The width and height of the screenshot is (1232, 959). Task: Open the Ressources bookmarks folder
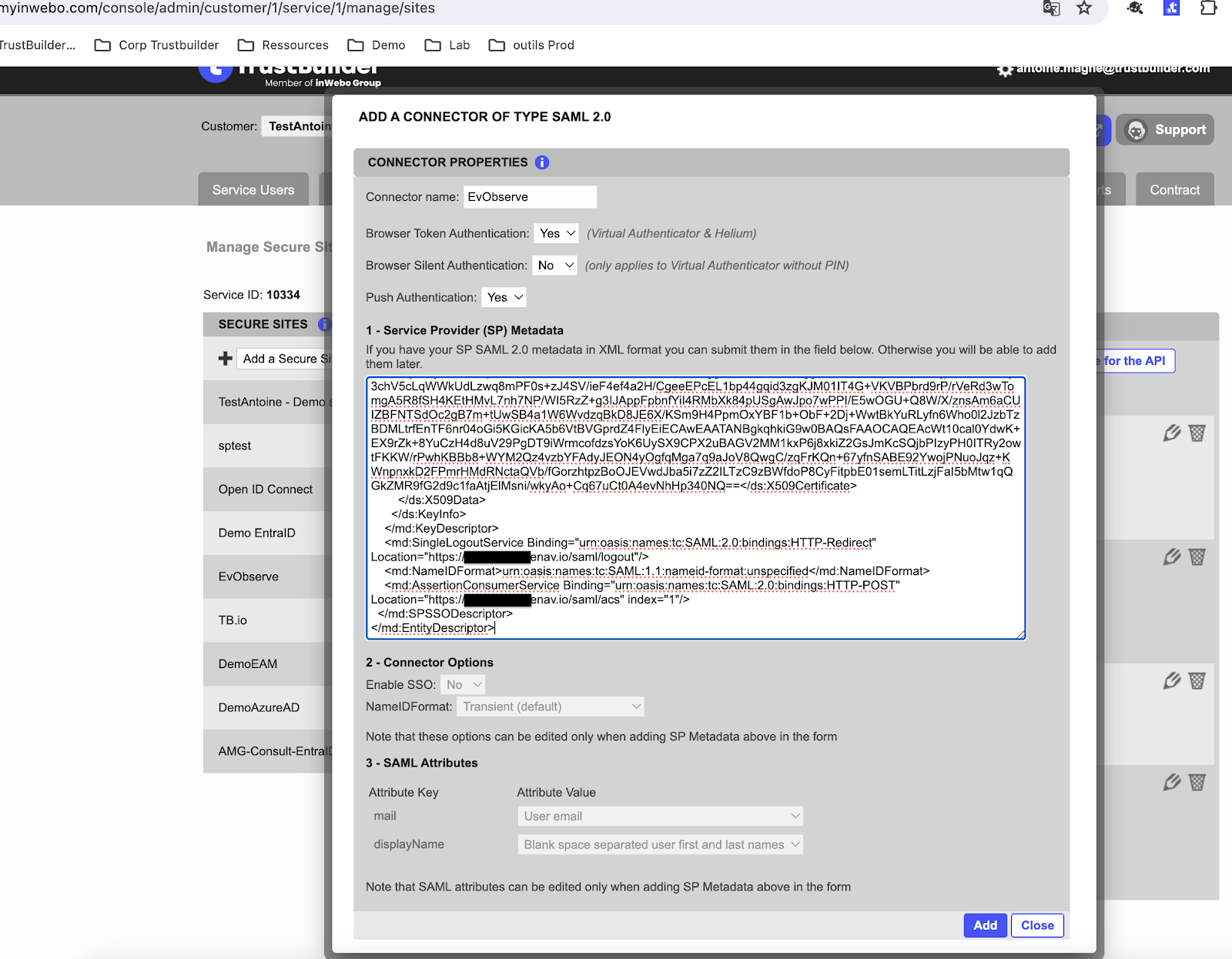coord(283,45)
